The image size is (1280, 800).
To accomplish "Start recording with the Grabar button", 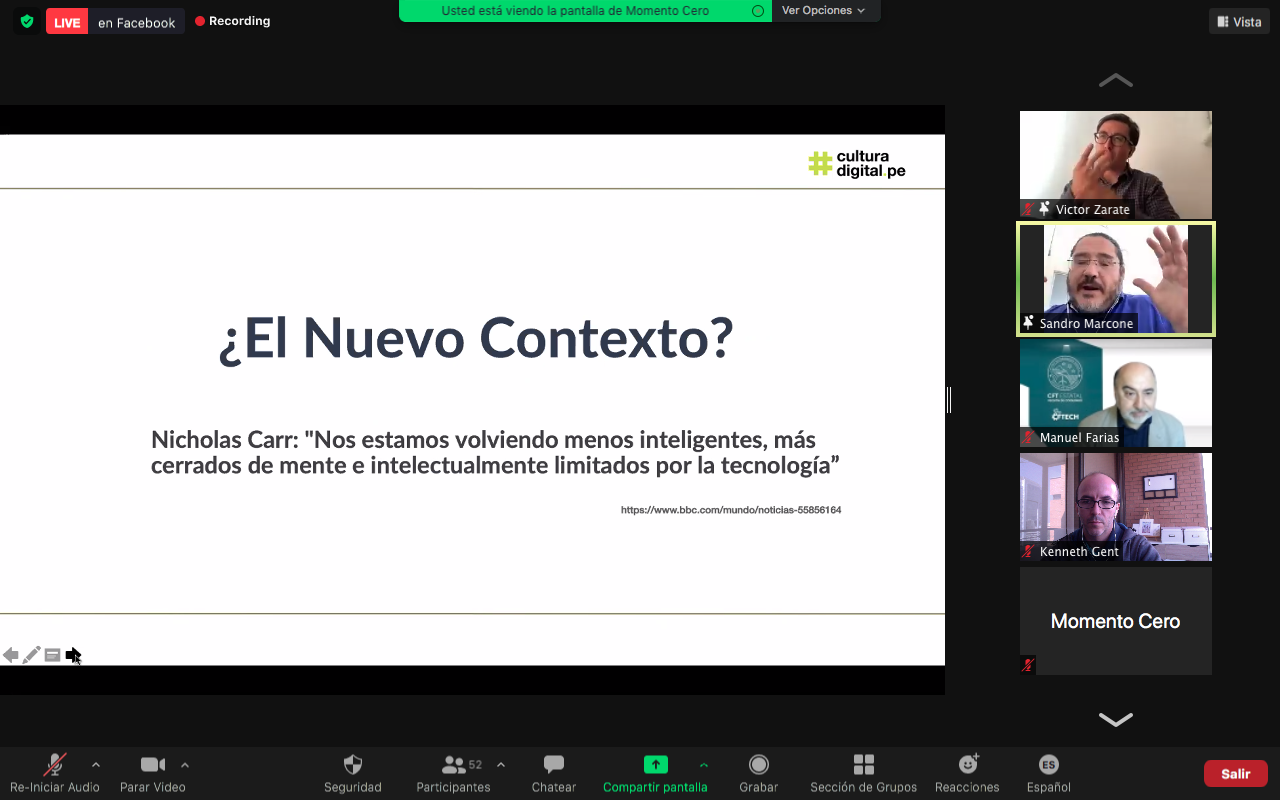I will point(759,765).
